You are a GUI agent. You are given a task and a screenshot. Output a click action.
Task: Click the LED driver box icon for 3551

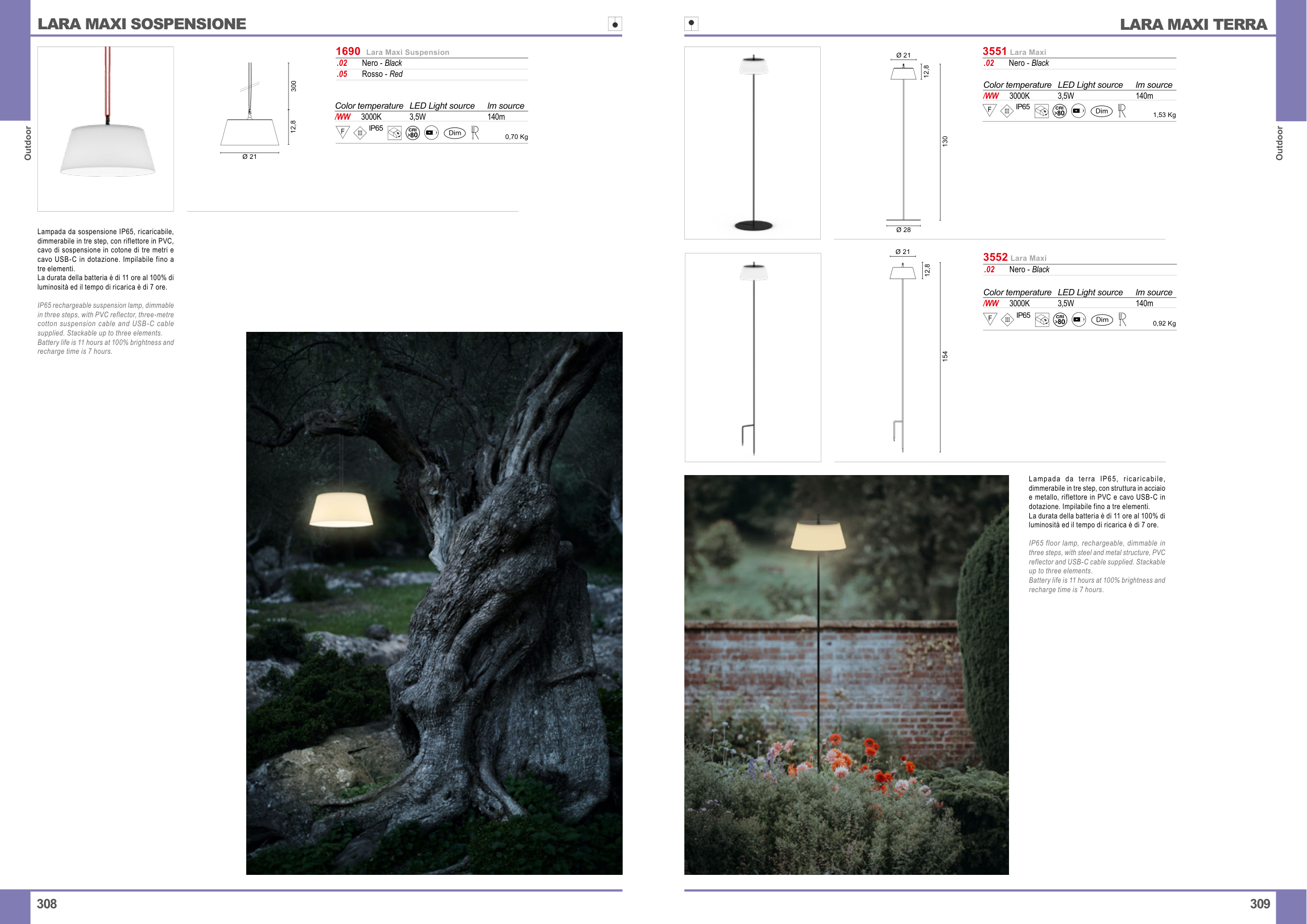[1041, 111]
